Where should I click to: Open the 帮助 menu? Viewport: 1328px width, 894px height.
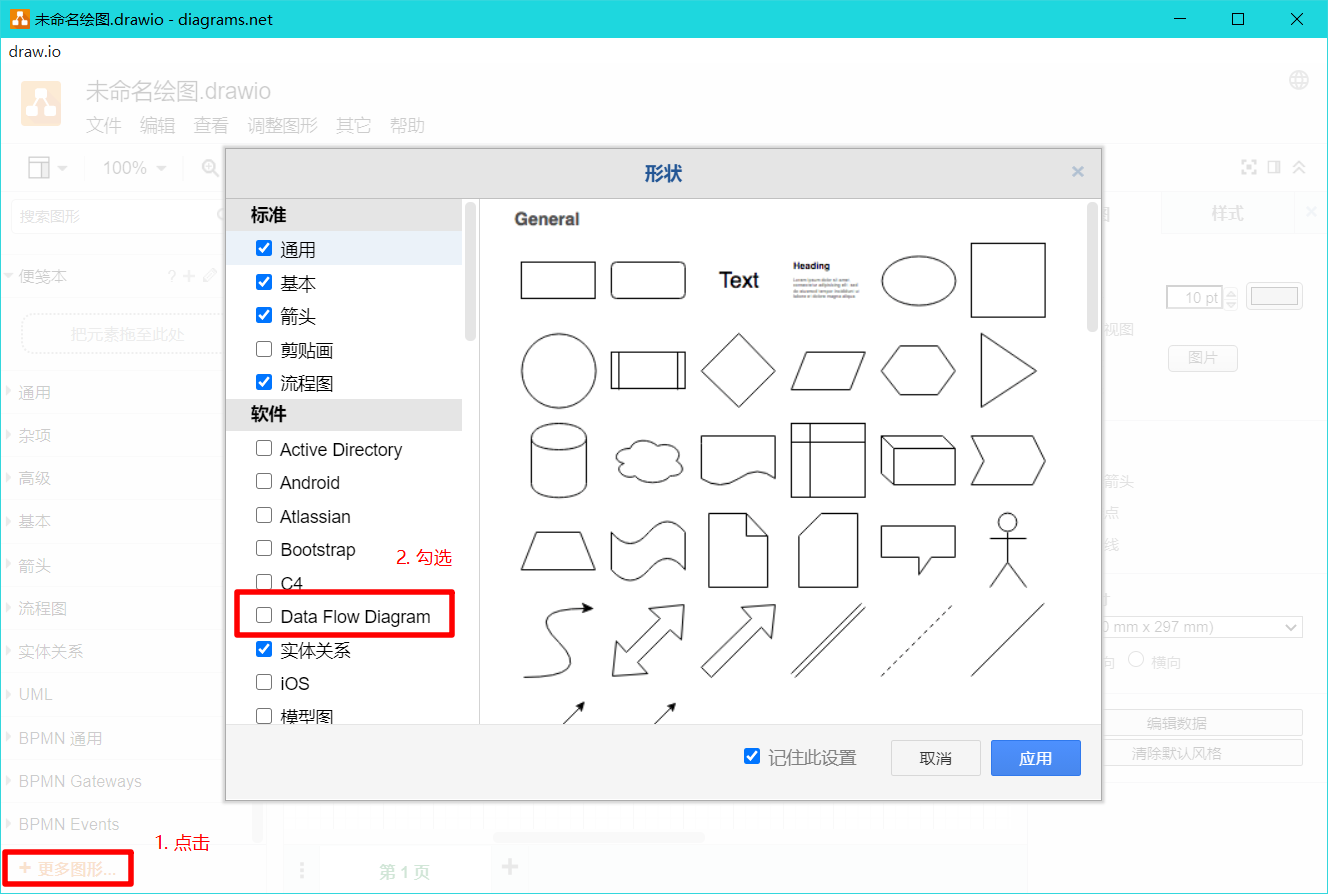[407, 125]
